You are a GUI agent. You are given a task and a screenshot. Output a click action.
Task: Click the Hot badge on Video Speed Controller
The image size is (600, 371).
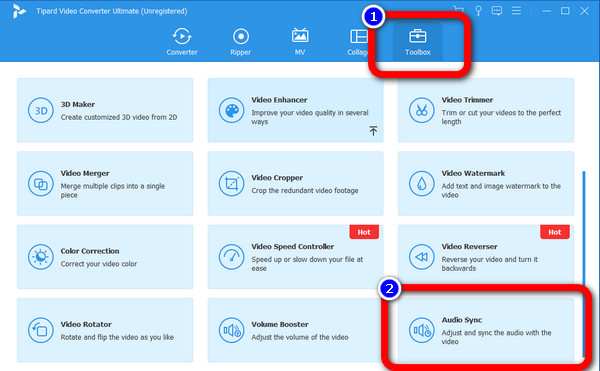point(364,232)
